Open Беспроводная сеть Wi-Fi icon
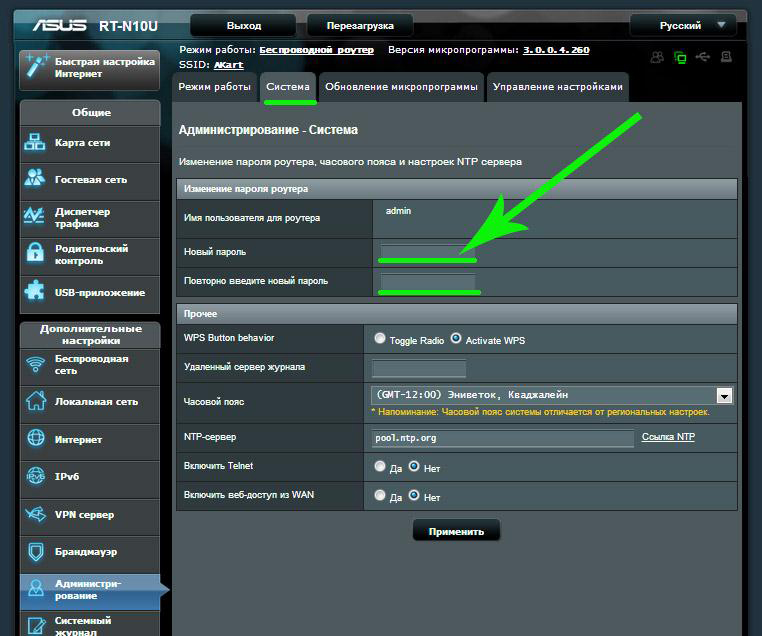The height and width of the screenshot is (636, 762). click(x=36, y=365)
